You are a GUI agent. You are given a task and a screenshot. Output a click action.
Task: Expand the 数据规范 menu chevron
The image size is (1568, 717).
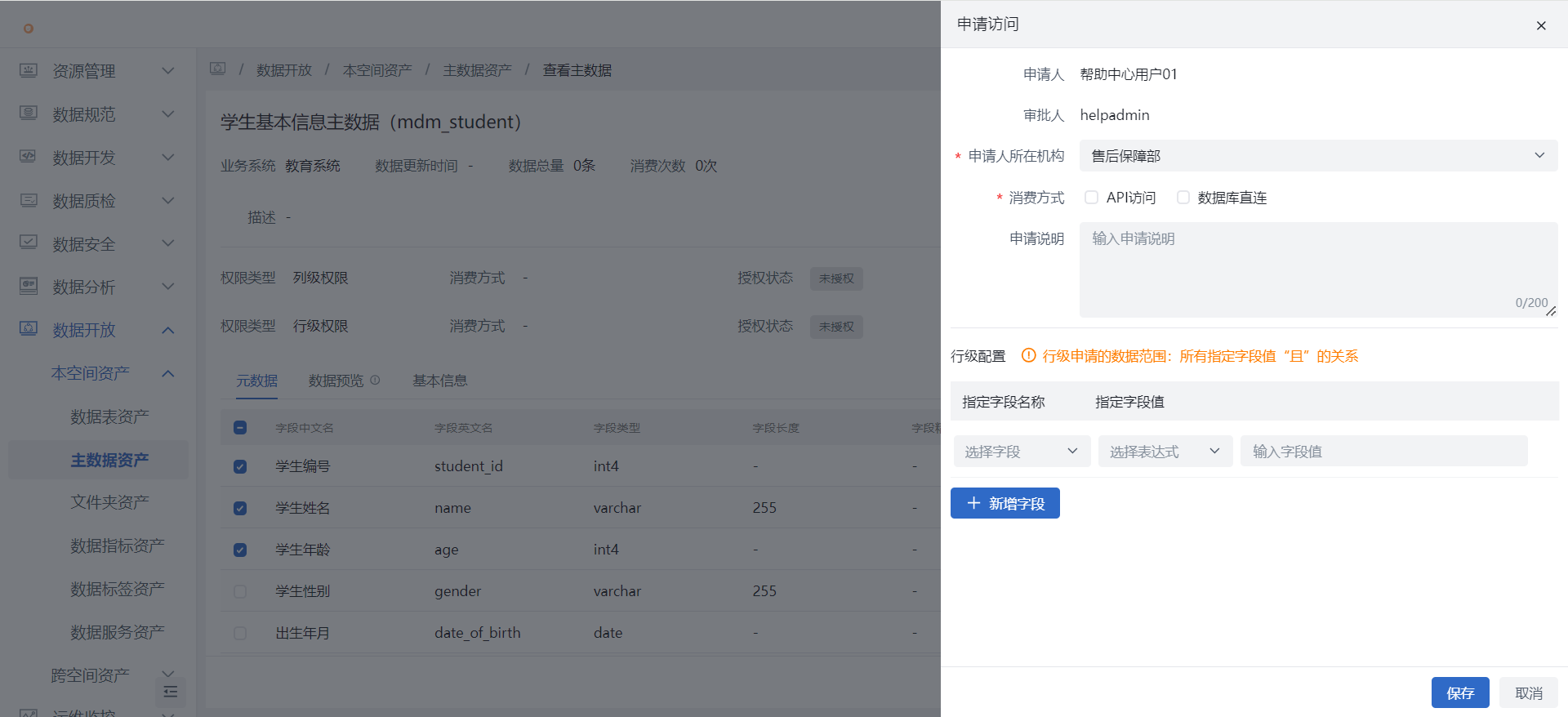point(168,114)
